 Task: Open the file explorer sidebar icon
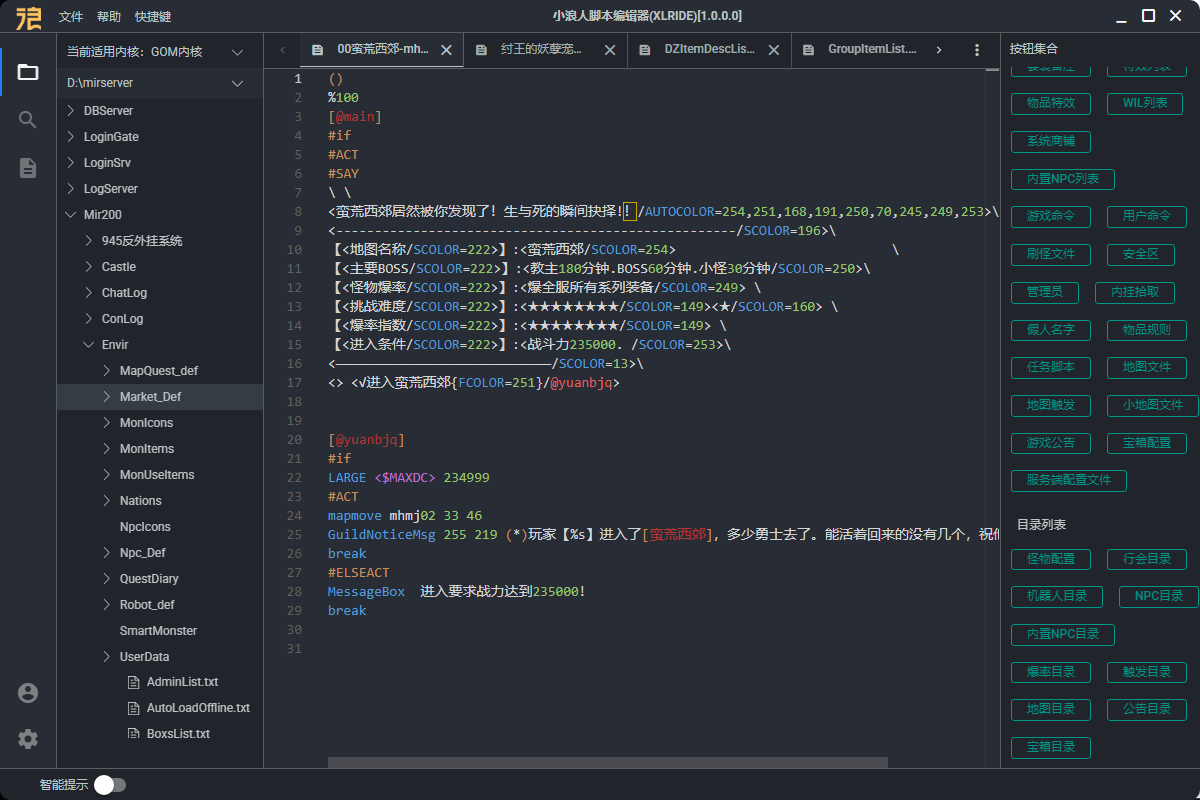28,72
